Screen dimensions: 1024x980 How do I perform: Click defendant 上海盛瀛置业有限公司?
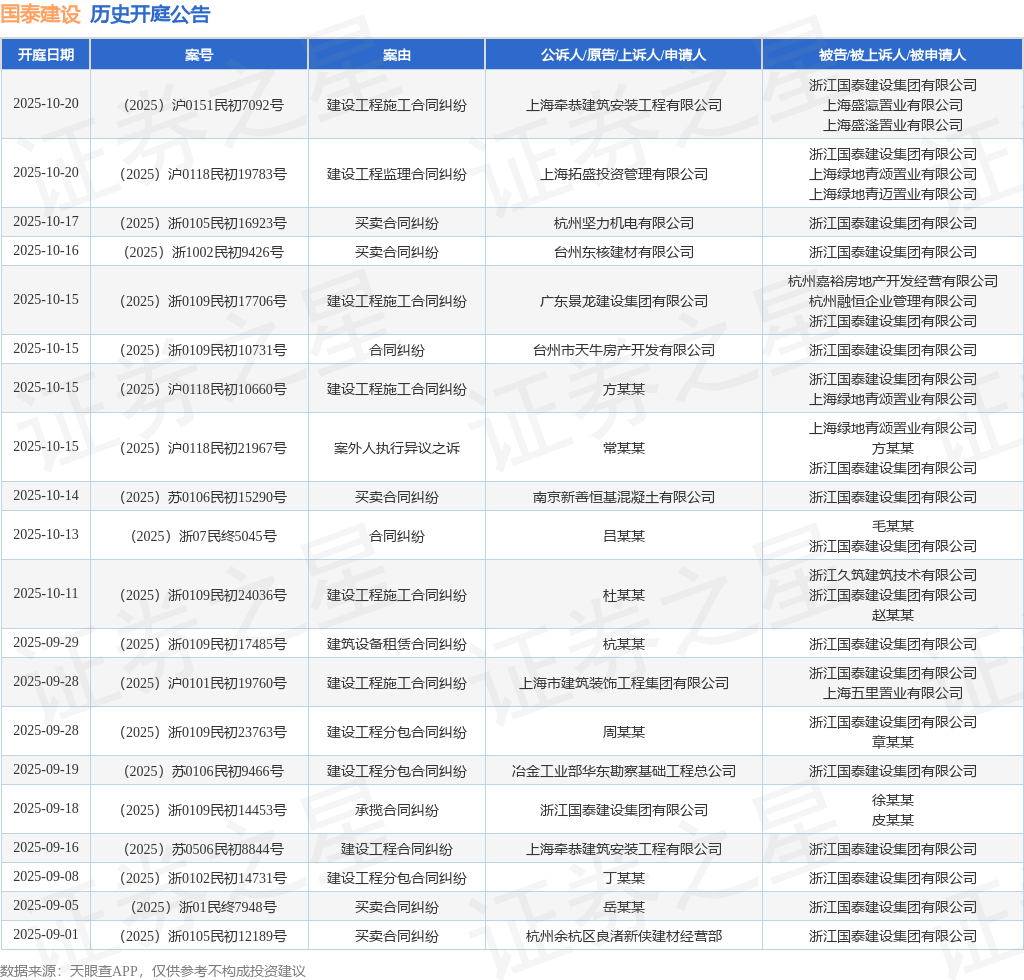[893, 105]
